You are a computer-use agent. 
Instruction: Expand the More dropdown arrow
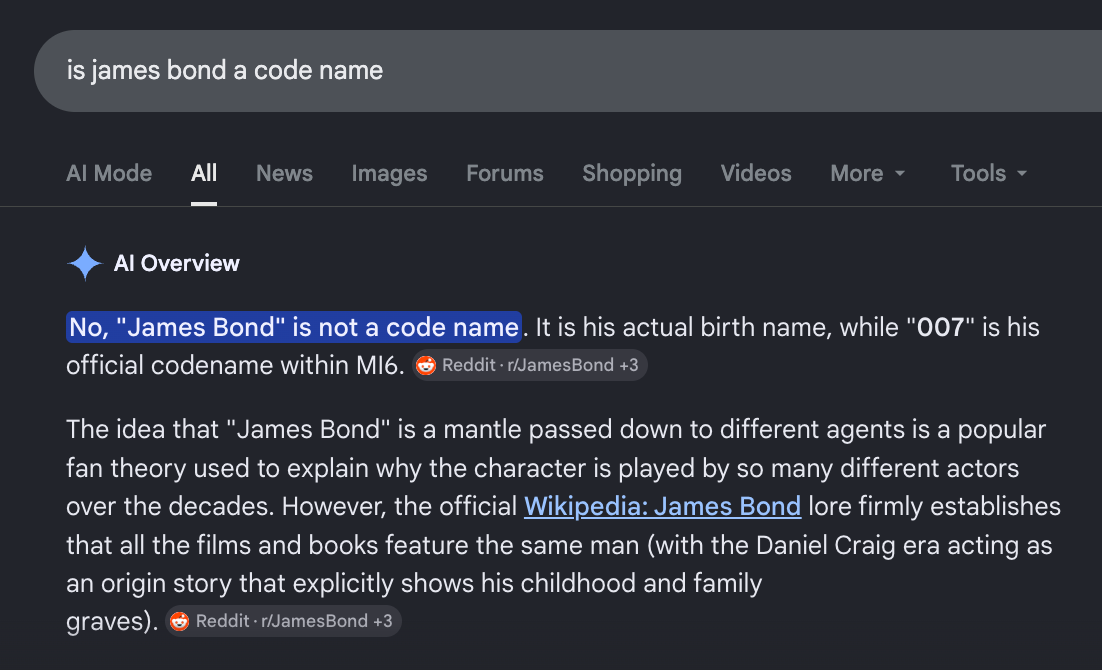[900, 174]
